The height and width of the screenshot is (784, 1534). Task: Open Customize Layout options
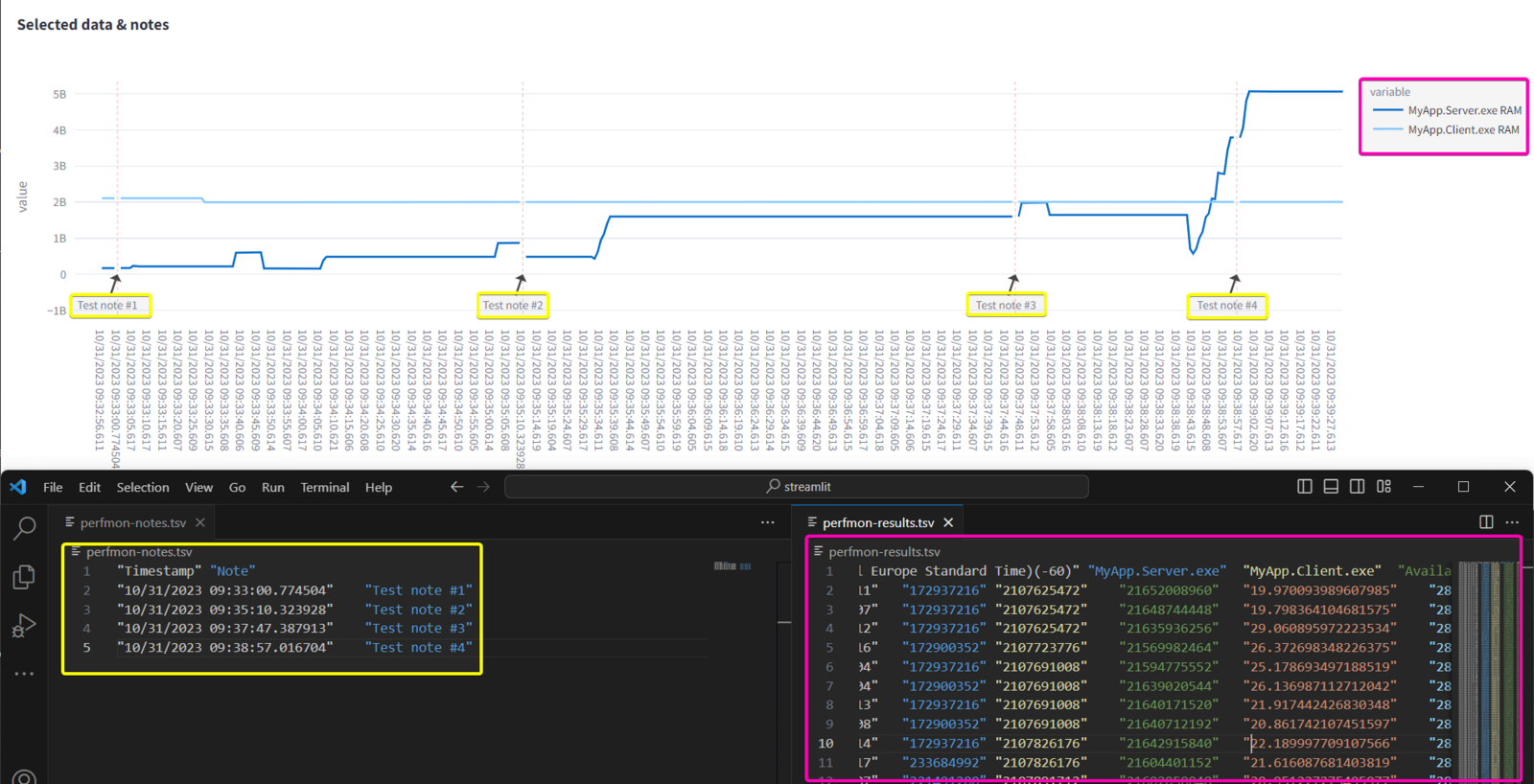click(1383, 487)
